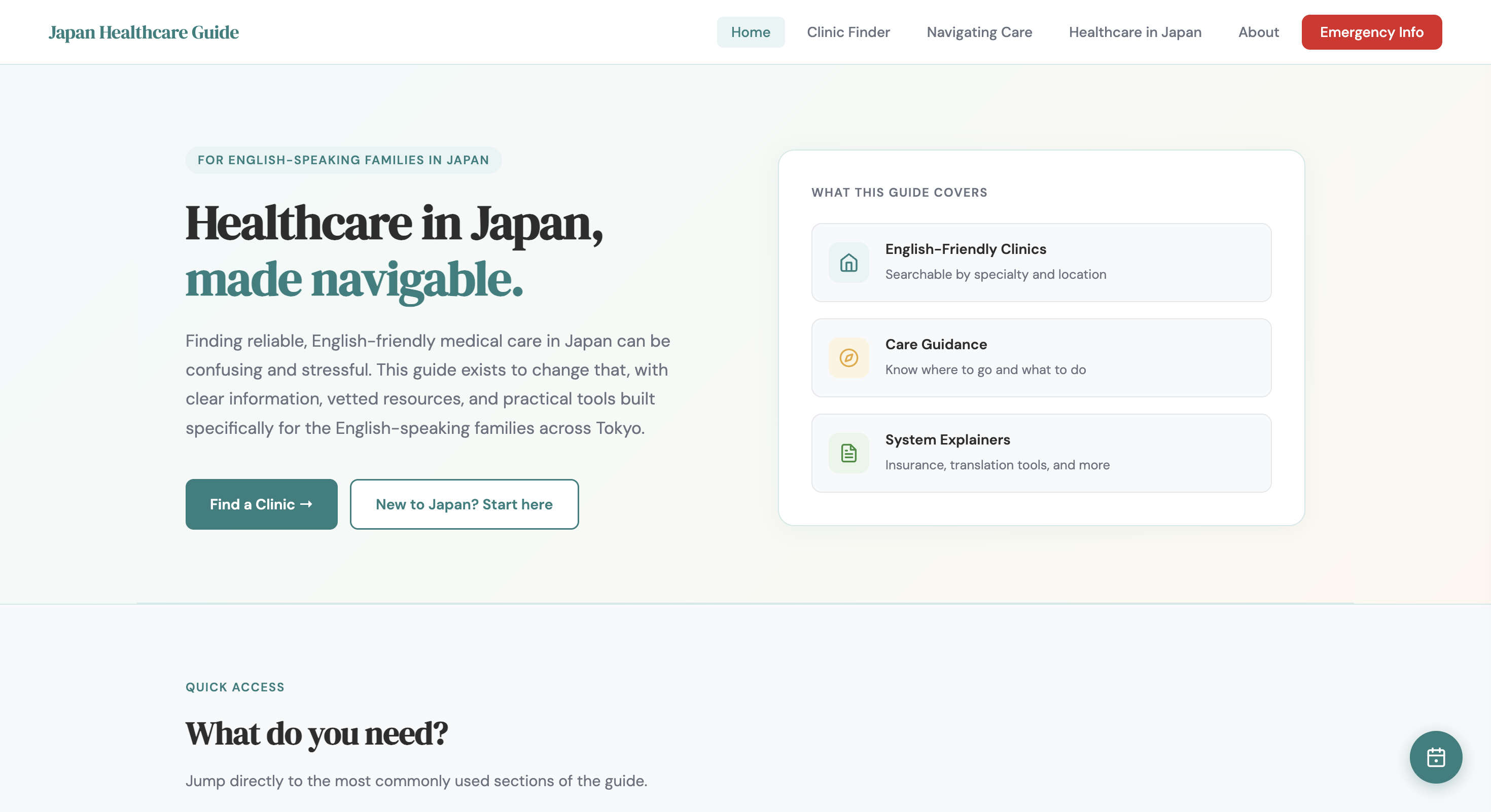
Task: Click New to Japan? Start here
Action: pyautogui.click(x=464, y=504)
